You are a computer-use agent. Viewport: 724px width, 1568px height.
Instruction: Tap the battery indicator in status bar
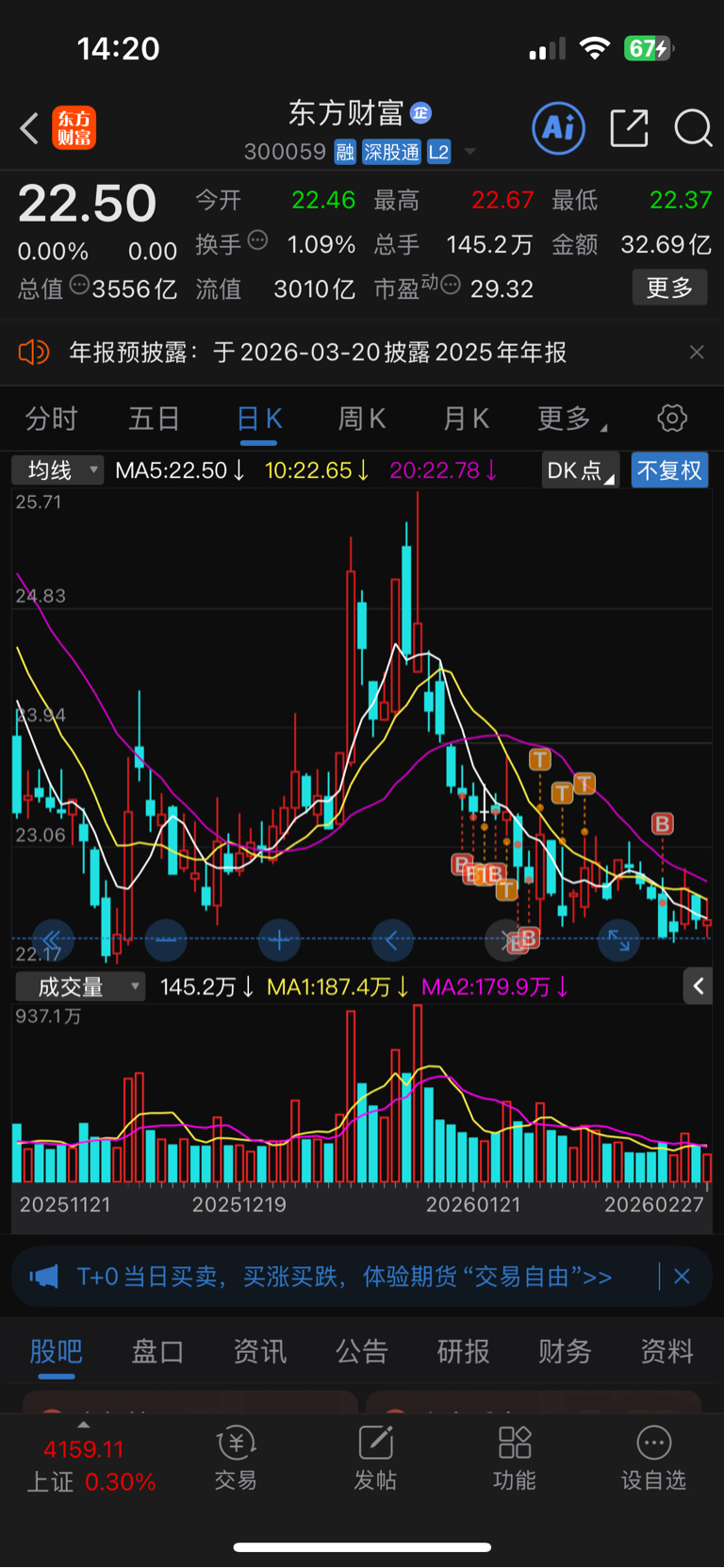(649, 48)
